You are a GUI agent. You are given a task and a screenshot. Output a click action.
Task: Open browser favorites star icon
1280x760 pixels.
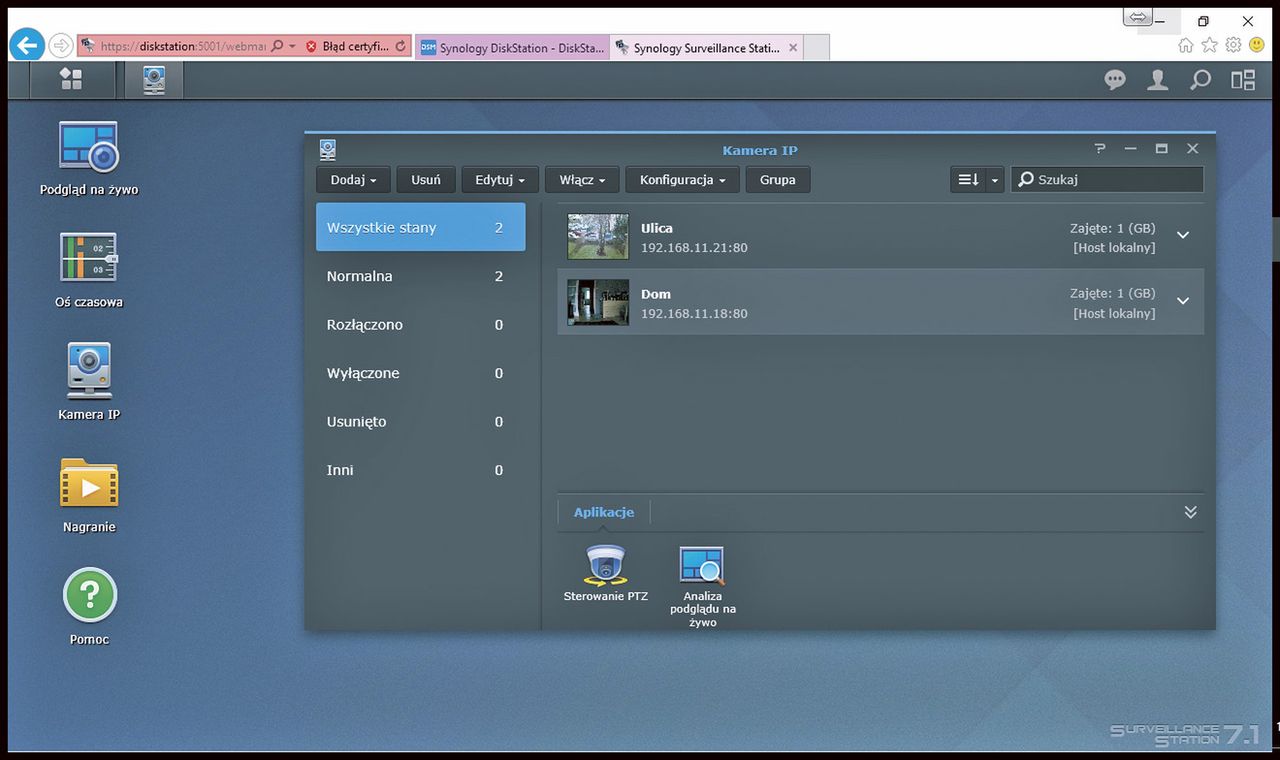tap(1209, 45)
